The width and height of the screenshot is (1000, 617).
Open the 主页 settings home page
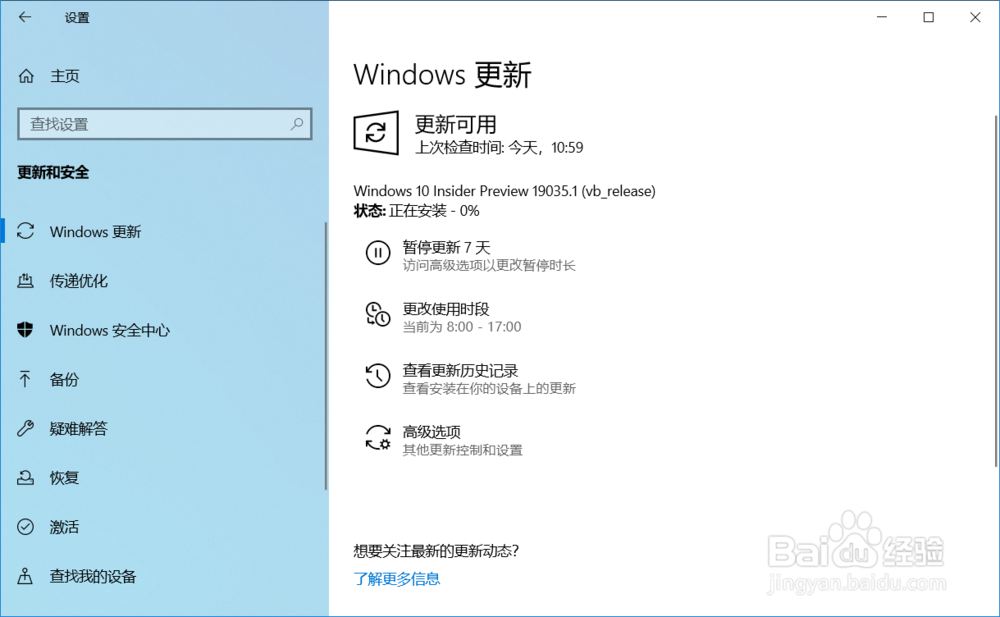tap(64, 75)
